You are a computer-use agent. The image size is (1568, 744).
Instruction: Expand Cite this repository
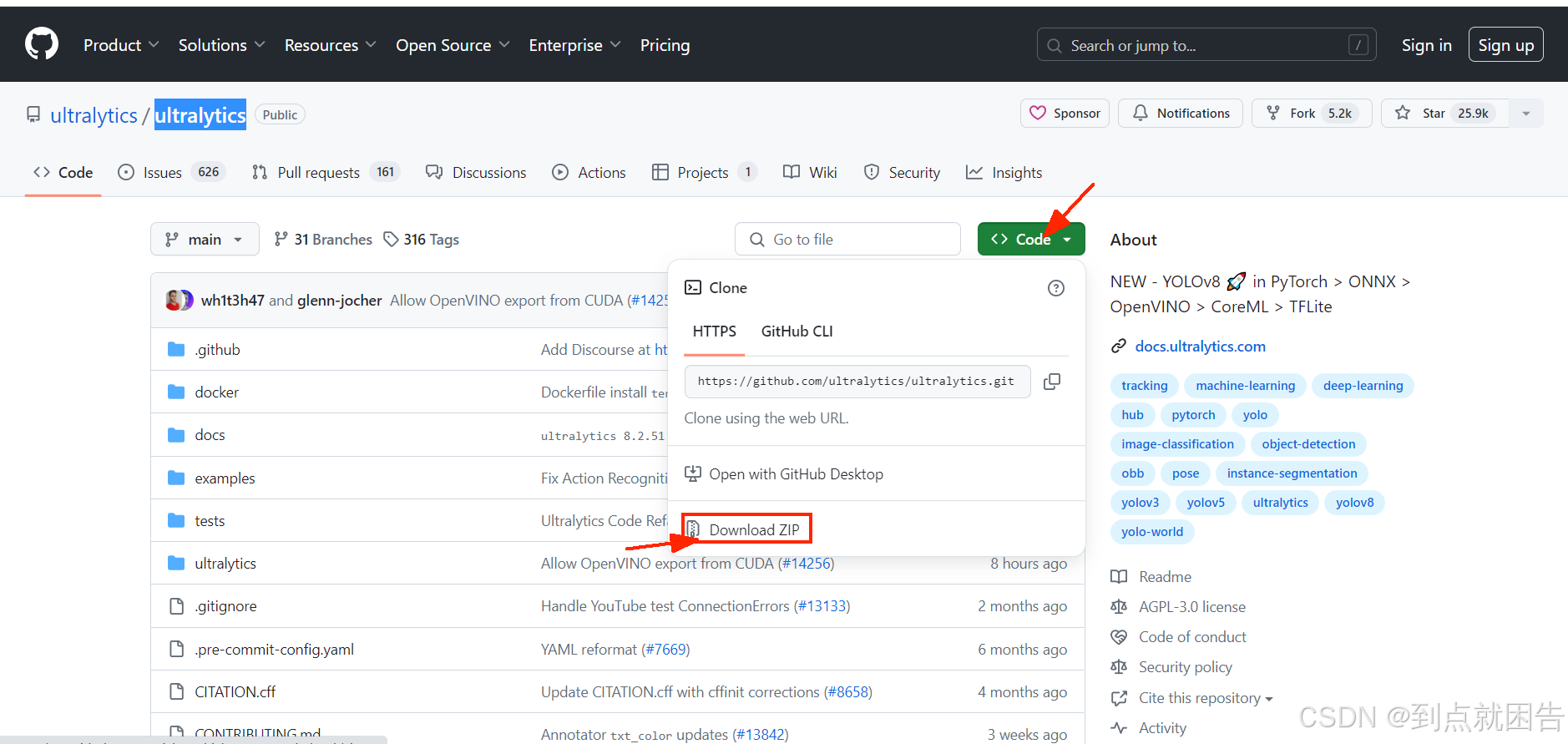(1206, 698)
